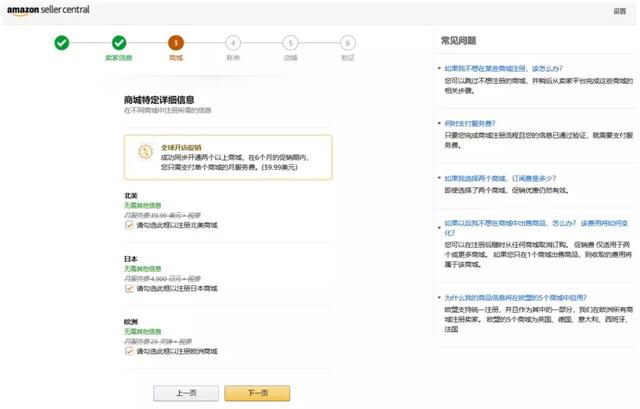
Task: Click the struck-through 4,900 日元 monthly fee
Action: (x=162, y=278)
